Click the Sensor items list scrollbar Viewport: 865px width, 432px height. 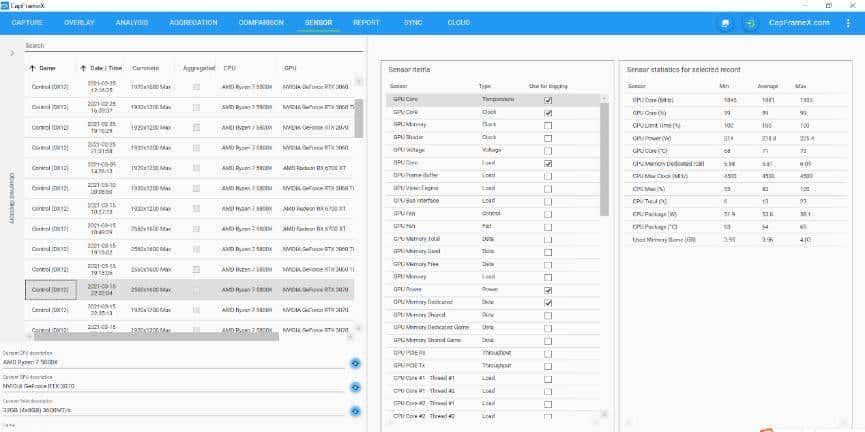(604, 159)
